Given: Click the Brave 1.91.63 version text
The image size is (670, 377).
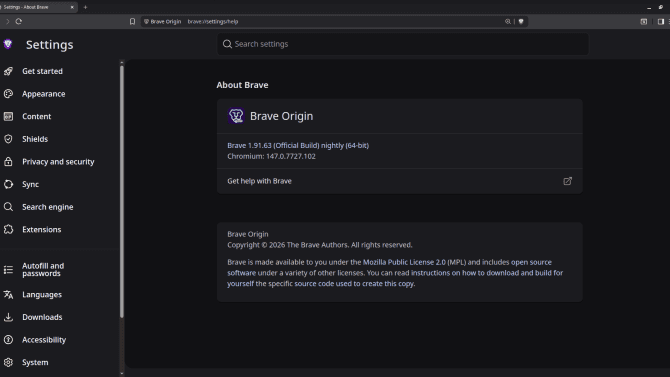Looking at the screenshot, I should (x=298, y=145).
